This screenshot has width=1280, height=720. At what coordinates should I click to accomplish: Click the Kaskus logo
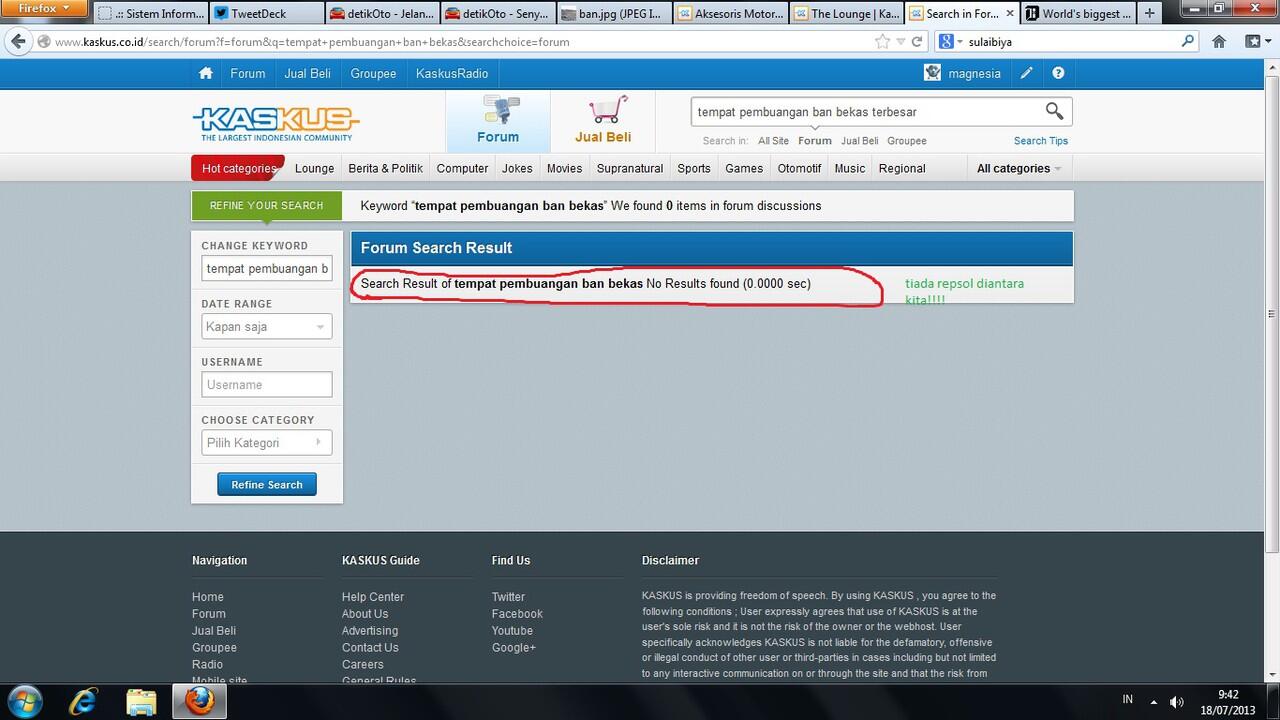(x=275, y=124)
